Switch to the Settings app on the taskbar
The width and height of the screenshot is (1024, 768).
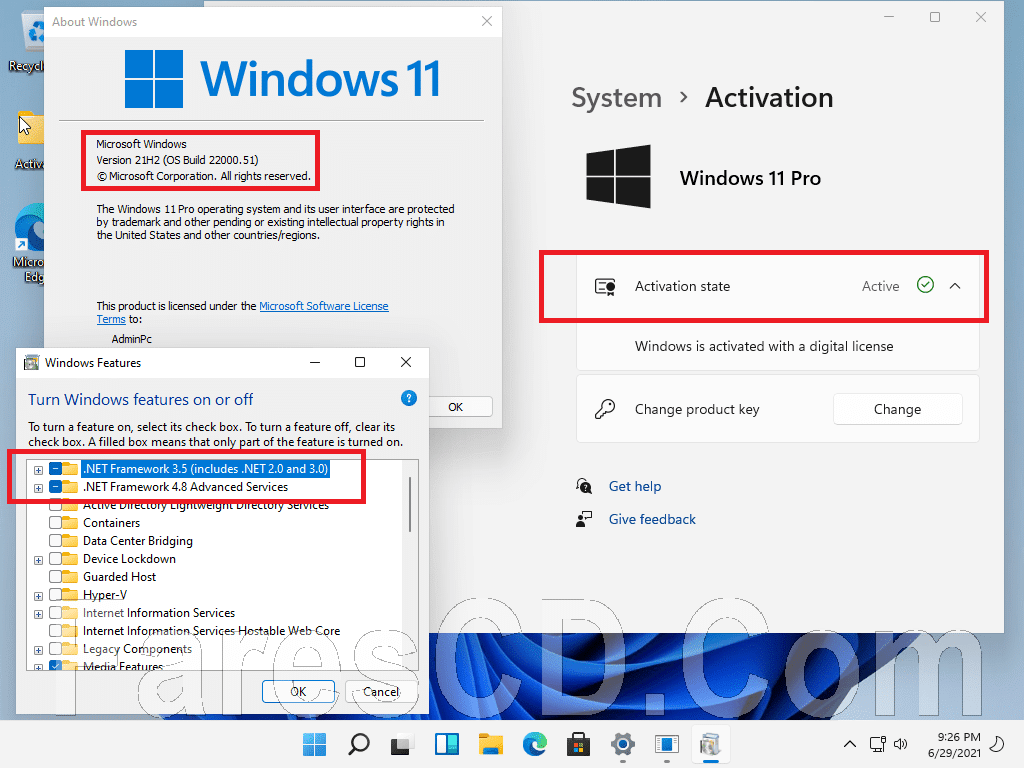(623, 744)
